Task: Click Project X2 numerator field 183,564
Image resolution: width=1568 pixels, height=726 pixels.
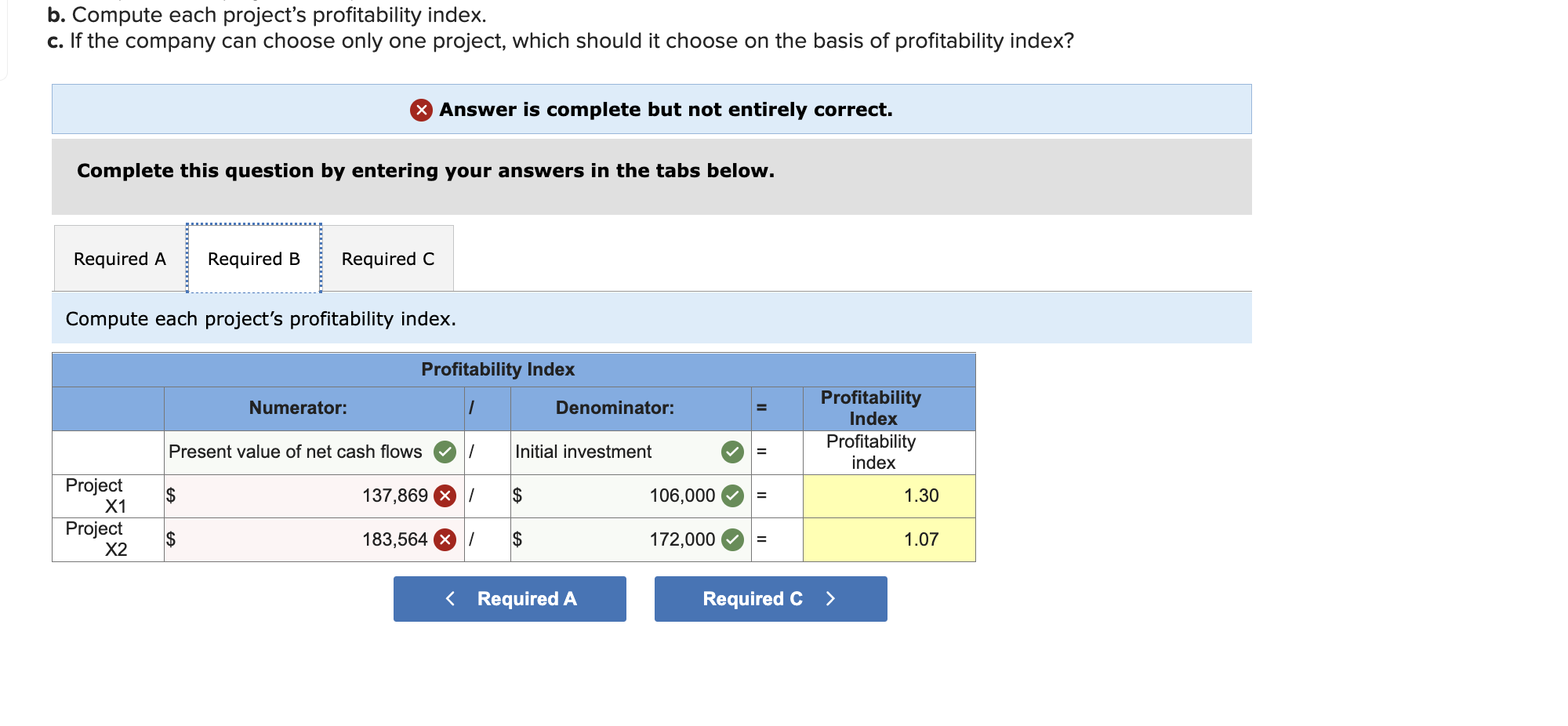Action: 314,539
